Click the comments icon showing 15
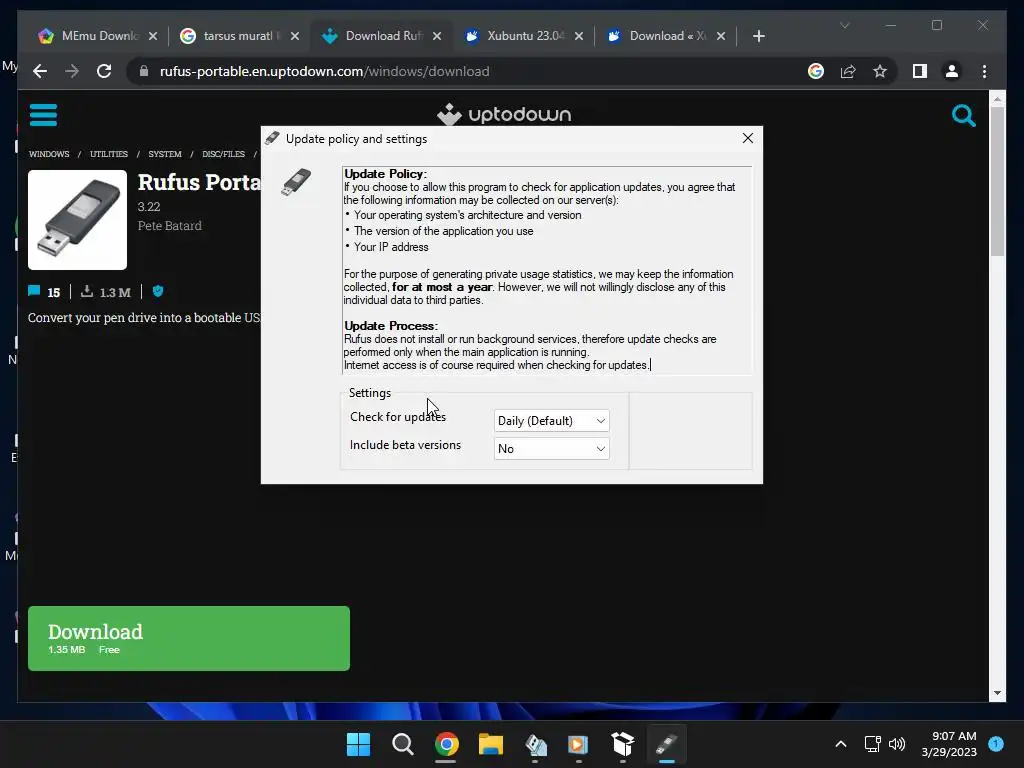1024x768 pixels. (34, 291)
